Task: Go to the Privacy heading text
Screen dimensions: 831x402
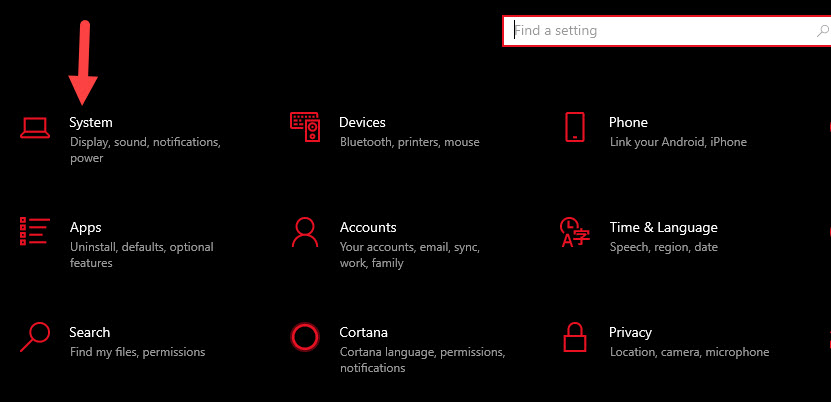Action: [x=630, y=332]
